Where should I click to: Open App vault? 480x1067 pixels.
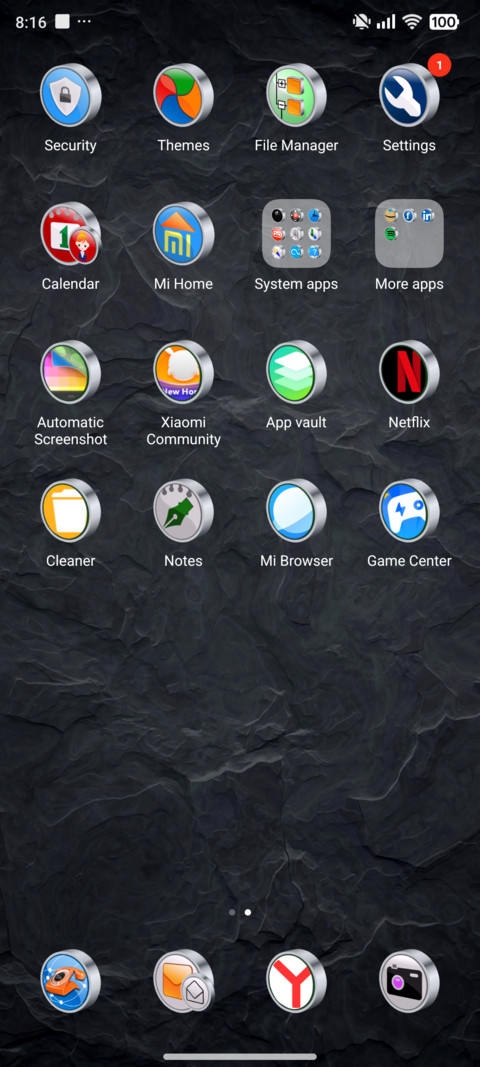coord(296,372)
